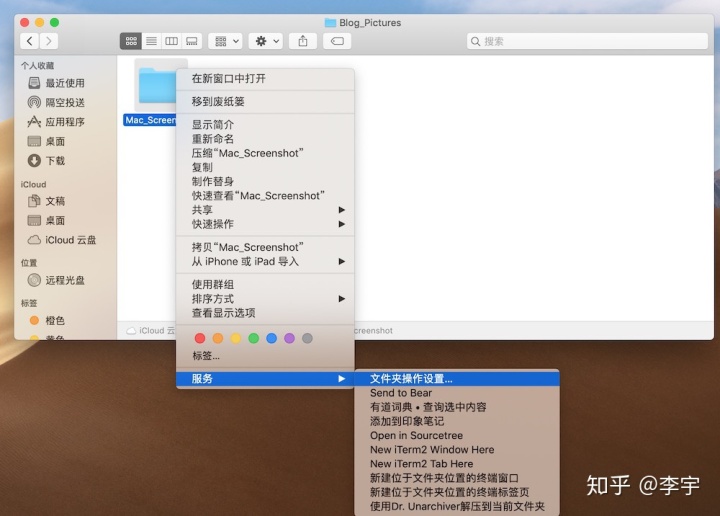
Task: Choose 新建位于文件夹位置的终端窗口
Action: tap(457, 478)
